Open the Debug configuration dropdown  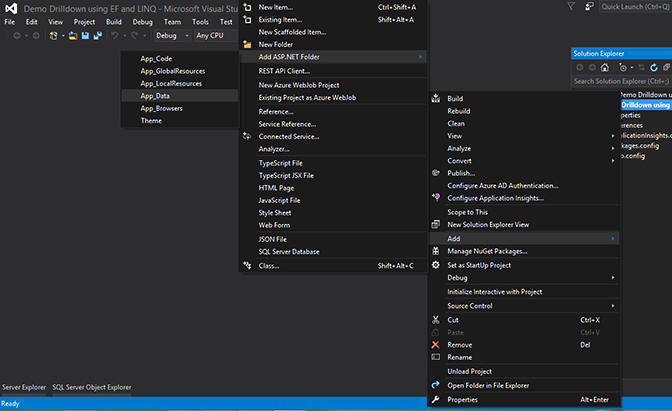(x=170, y=36)
